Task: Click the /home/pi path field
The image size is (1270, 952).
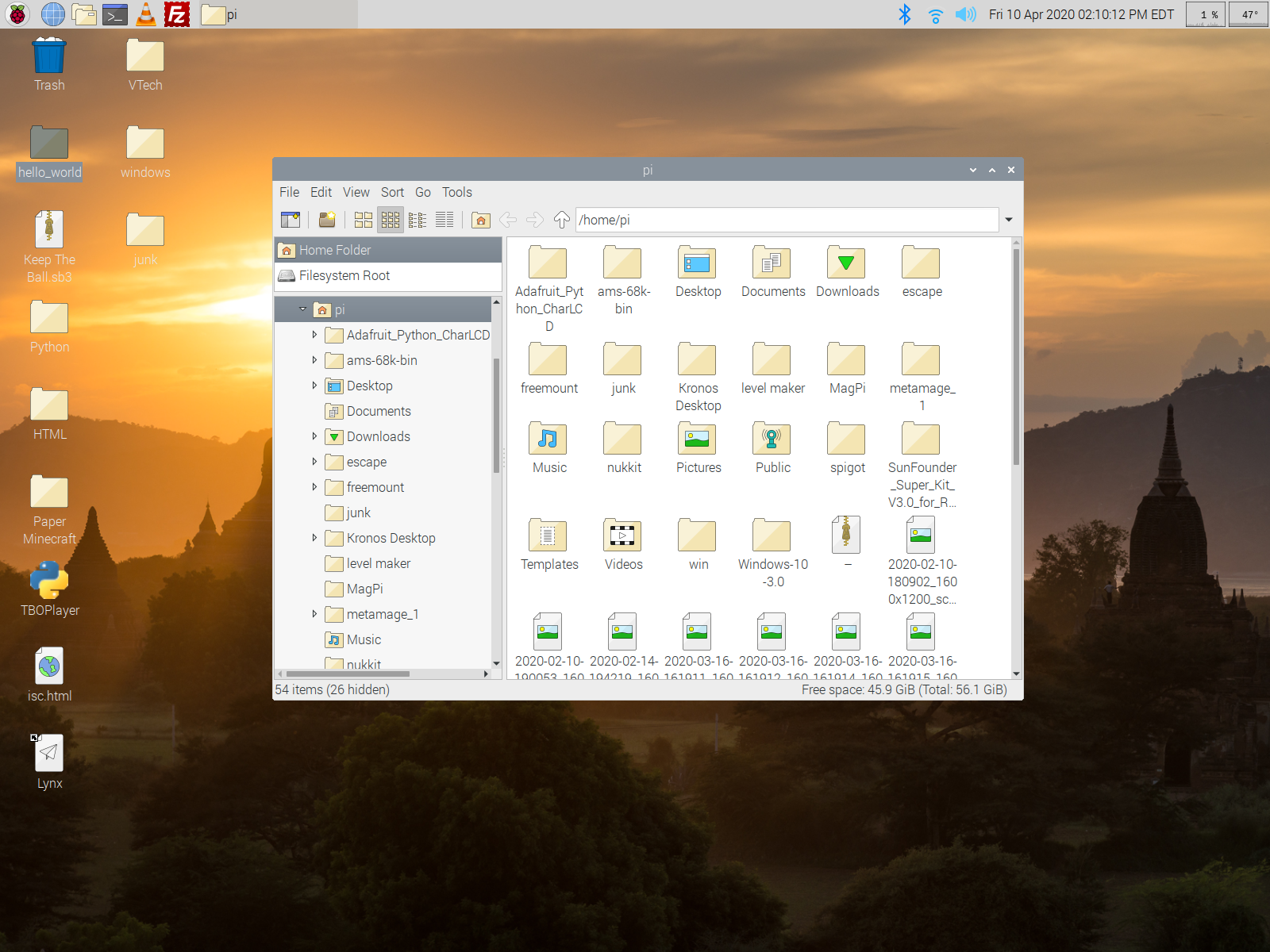Action: (x=786, y=220)
